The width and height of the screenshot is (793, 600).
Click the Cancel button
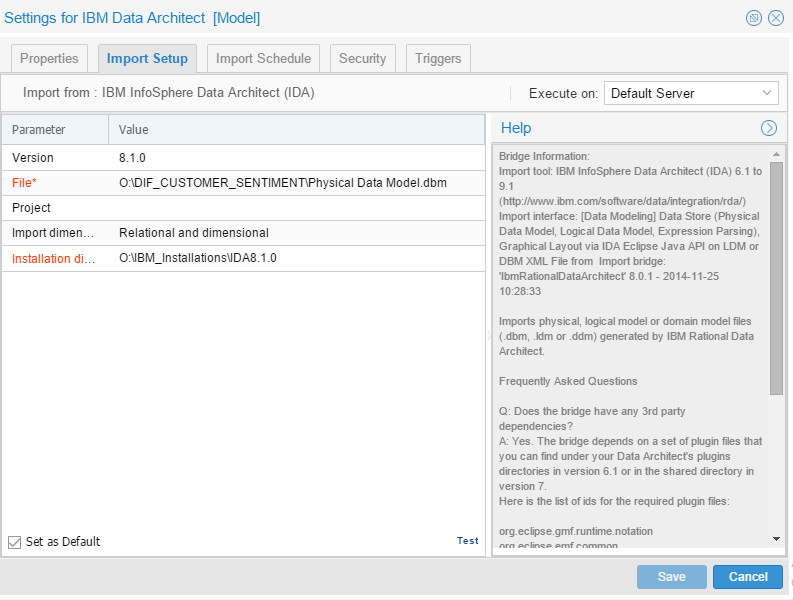coord(748,577)
